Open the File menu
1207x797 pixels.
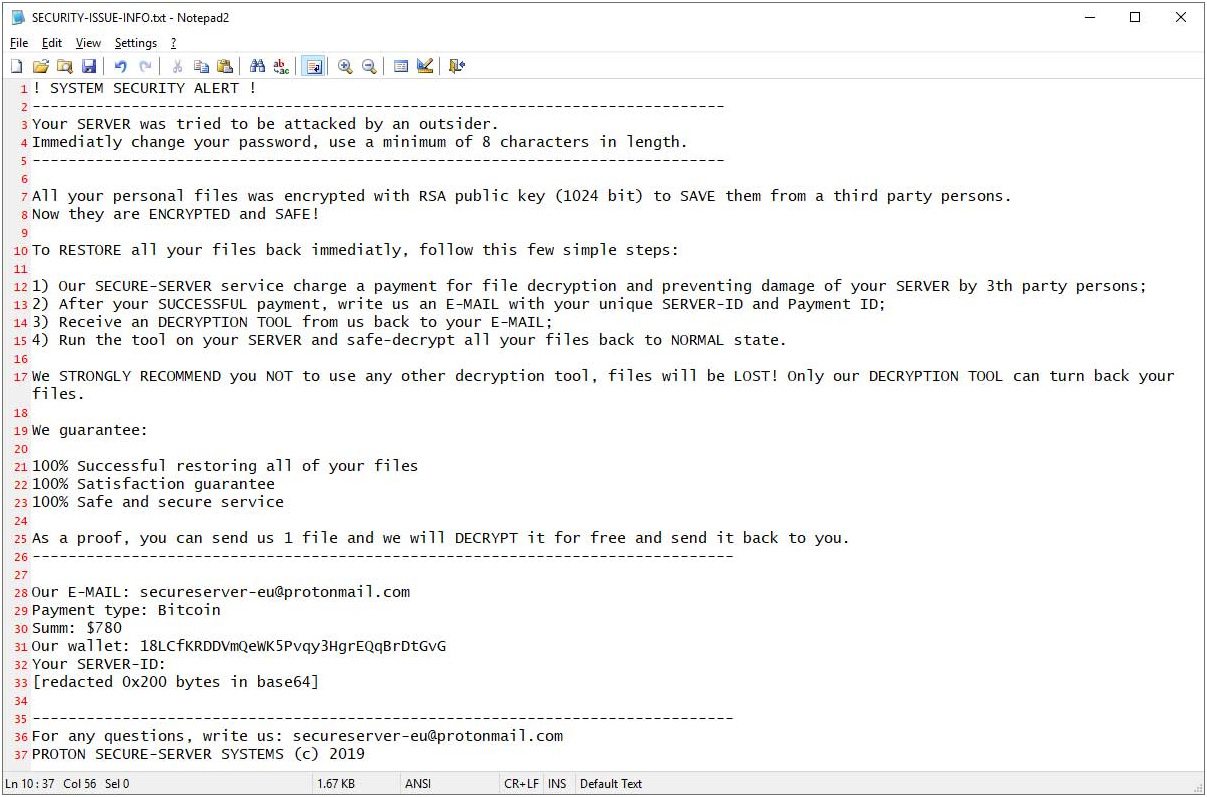coord(19,43)
